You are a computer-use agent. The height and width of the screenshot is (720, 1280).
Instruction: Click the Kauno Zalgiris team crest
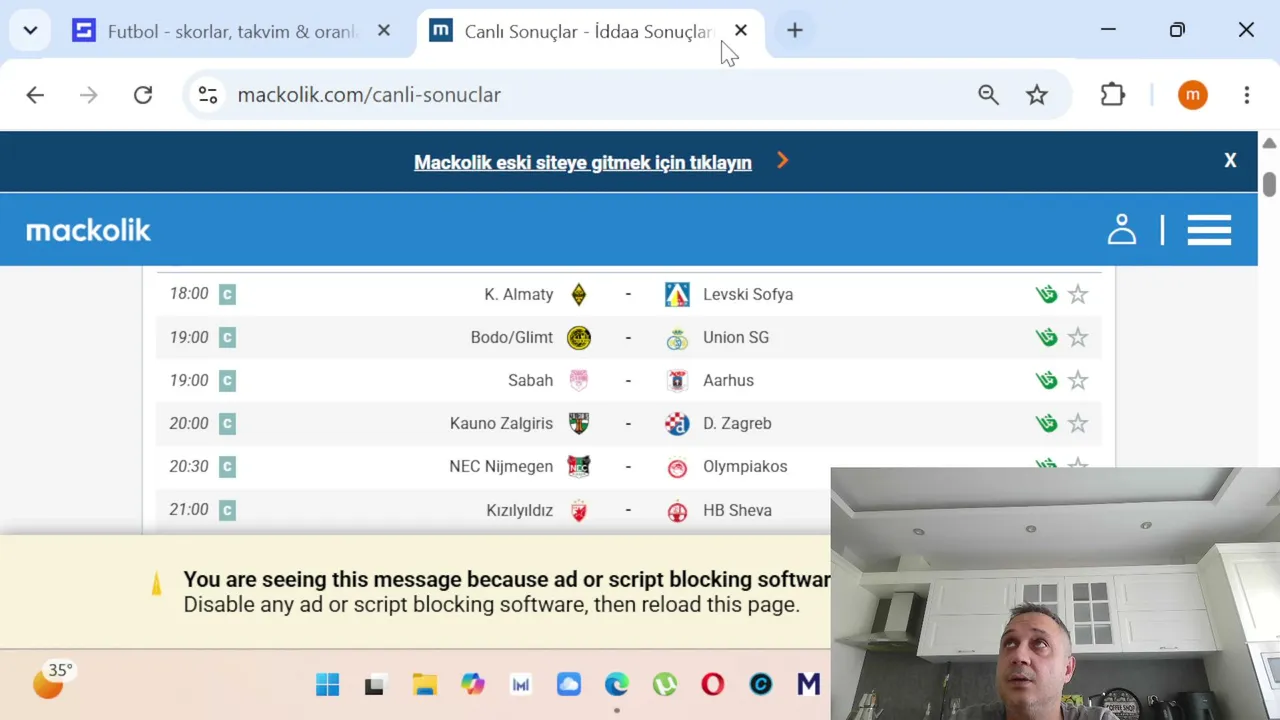tap(578, 423)
